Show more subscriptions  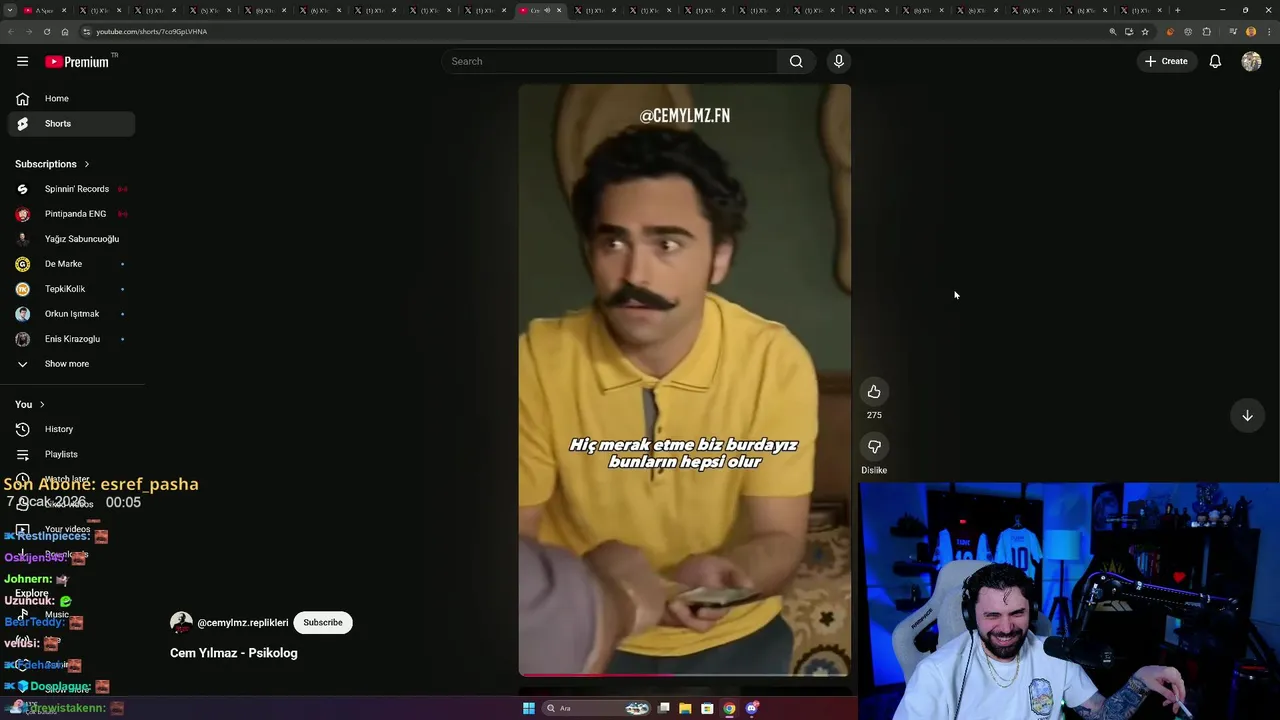pyautogui.click(x=67, y=364)
